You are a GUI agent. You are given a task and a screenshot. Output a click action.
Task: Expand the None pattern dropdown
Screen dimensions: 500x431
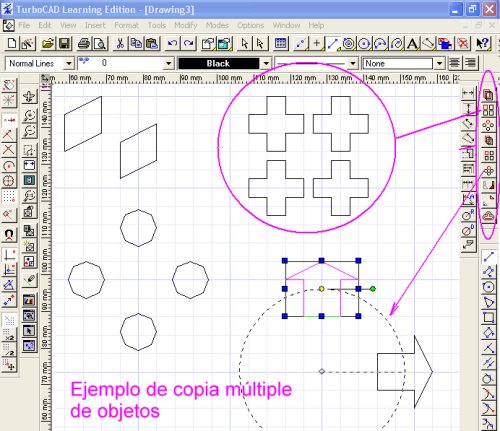(x=440, y=63)
